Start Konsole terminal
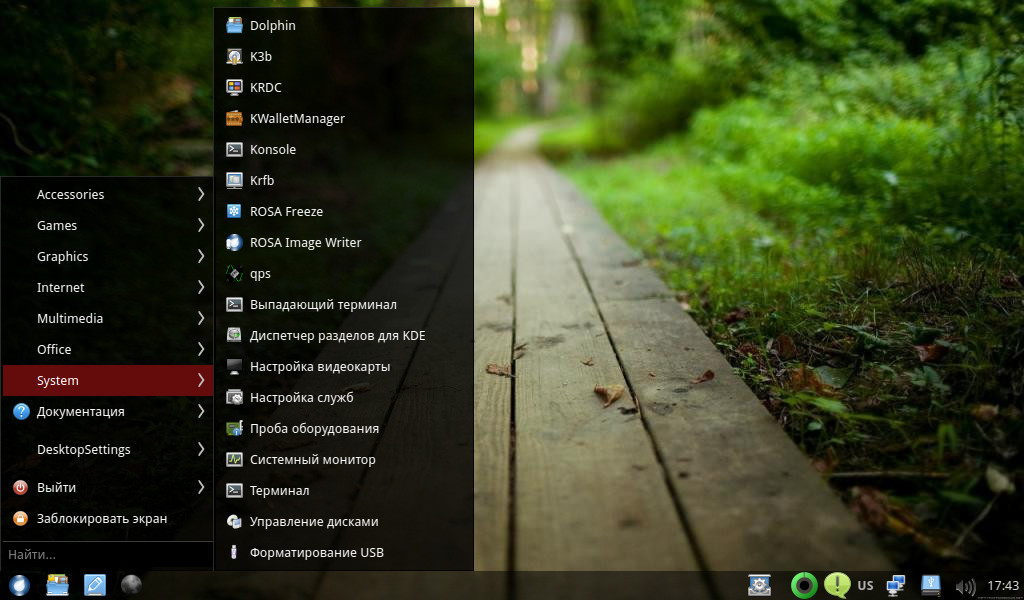This screenshot has height=600, width=1024. pyautogui.click(x=272, y=150)
